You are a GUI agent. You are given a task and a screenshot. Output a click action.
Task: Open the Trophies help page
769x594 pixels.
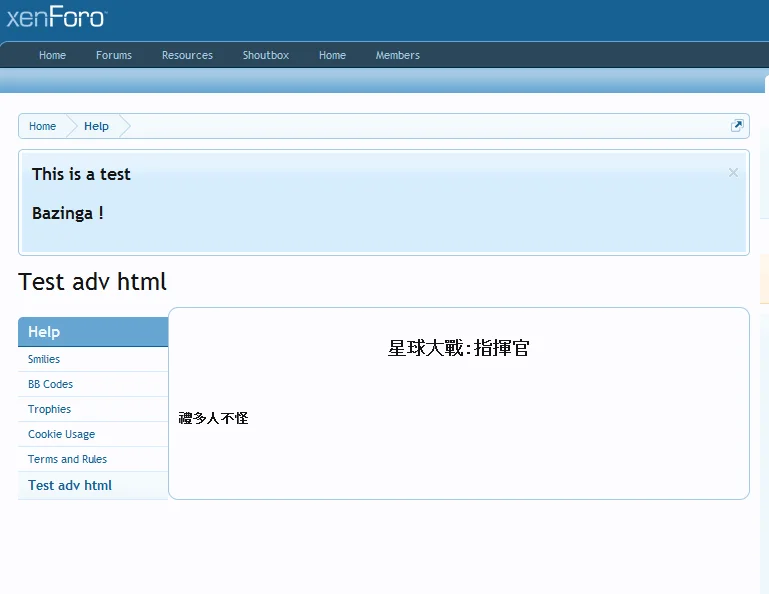click(49, 409)
